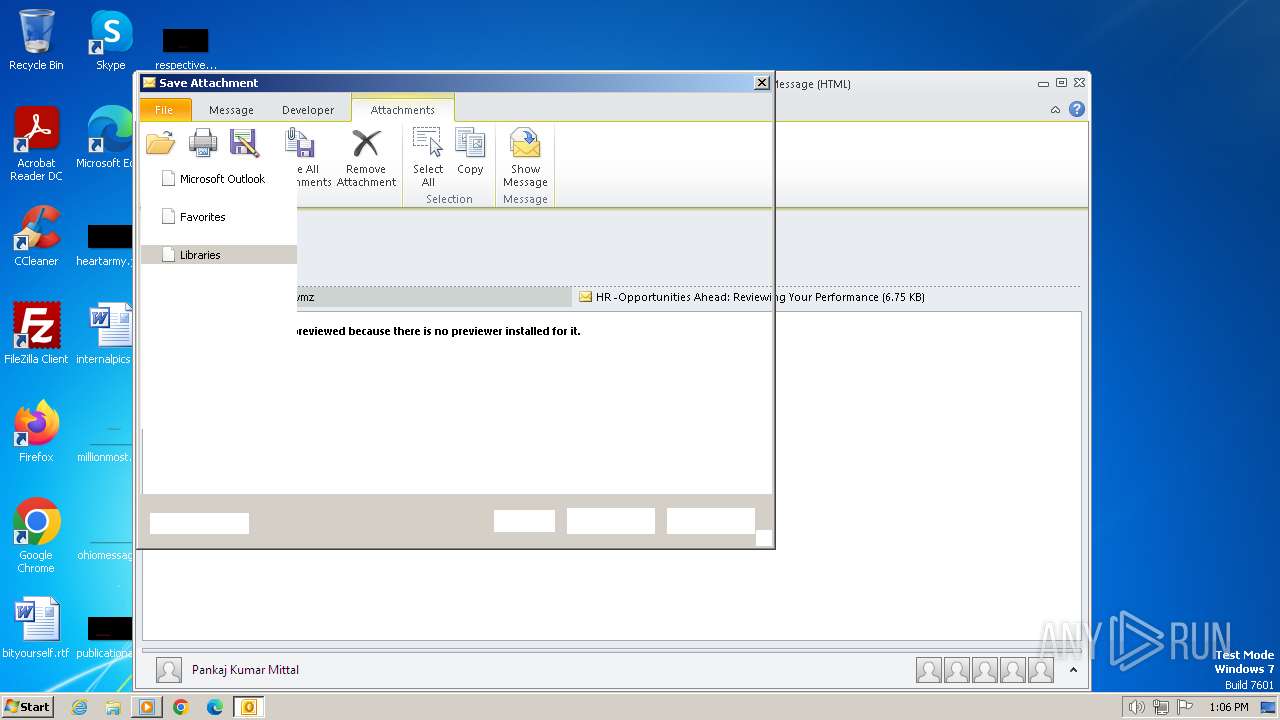Open Chrome from the taskbar
Viewport: 1280px width, 720px height.
coord(181,707)
